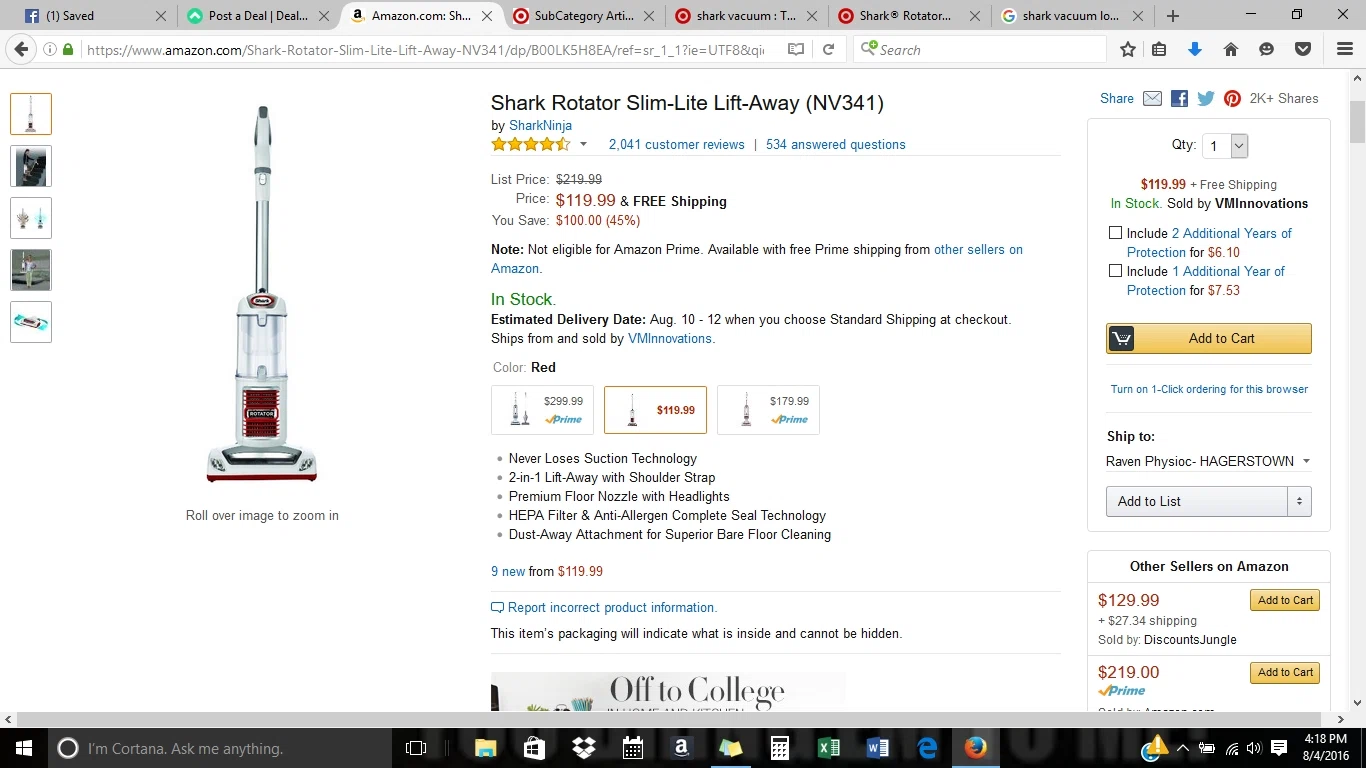Select the second product thumbnail image
1366x768 pixels.
31,166
